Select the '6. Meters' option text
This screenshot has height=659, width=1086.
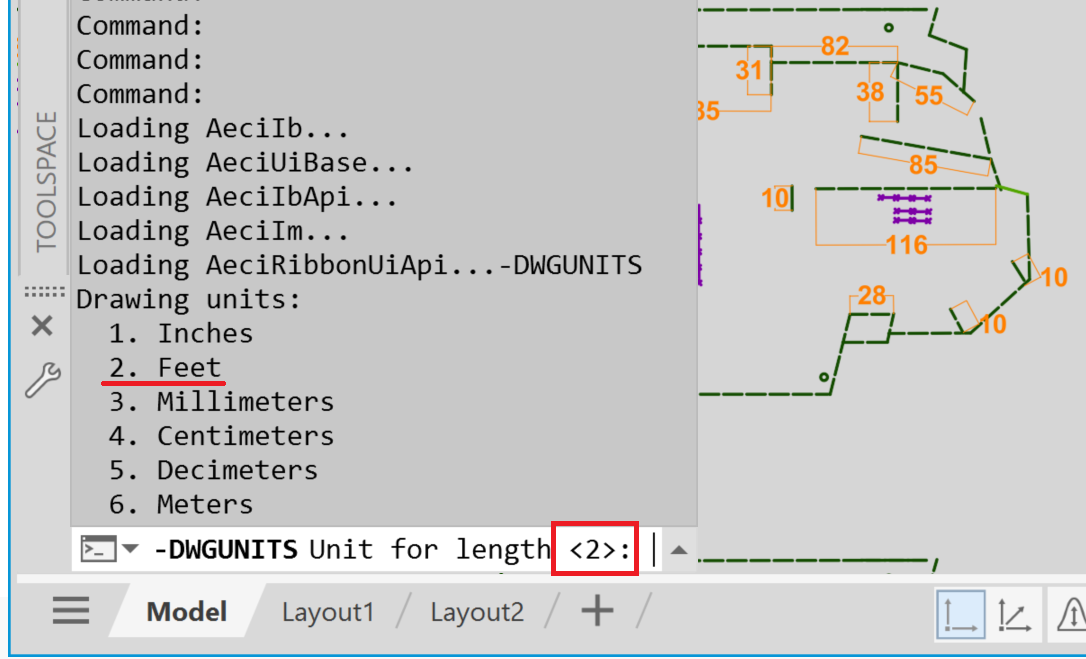pyautogui.click(x=181, y=504)
